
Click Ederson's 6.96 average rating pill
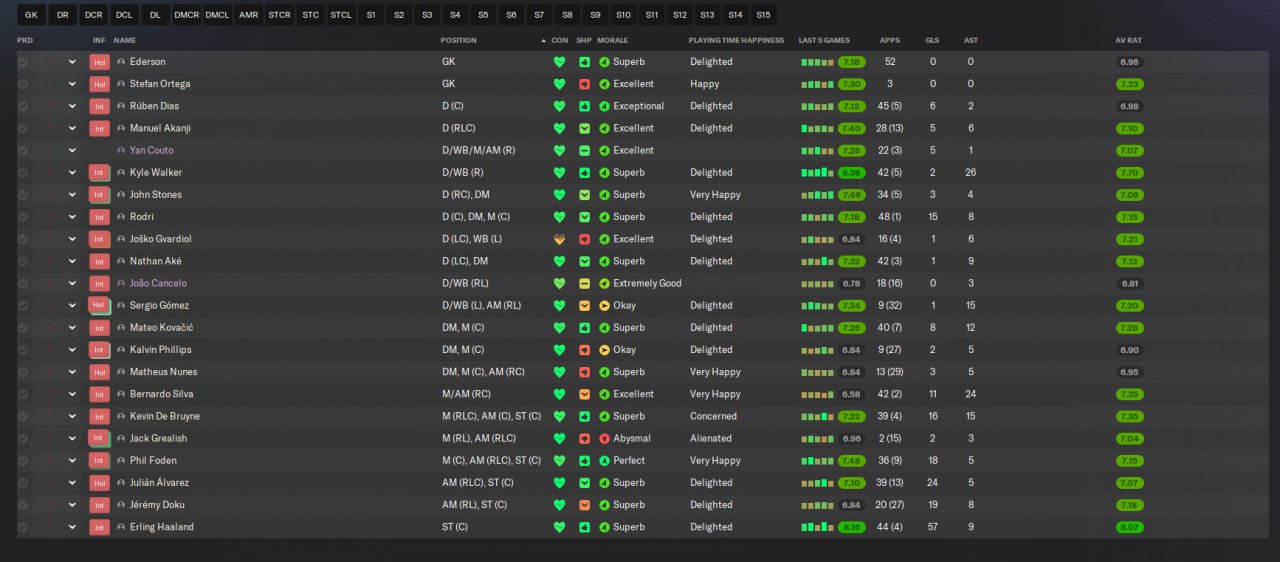(1130, 62)
